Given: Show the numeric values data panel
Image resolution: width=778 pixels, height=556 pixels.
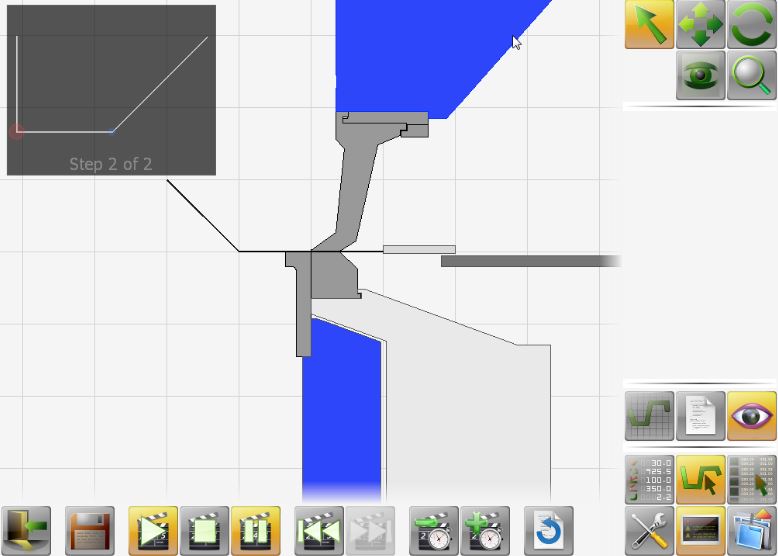Looking at the screenshot, I should [649, 480].
